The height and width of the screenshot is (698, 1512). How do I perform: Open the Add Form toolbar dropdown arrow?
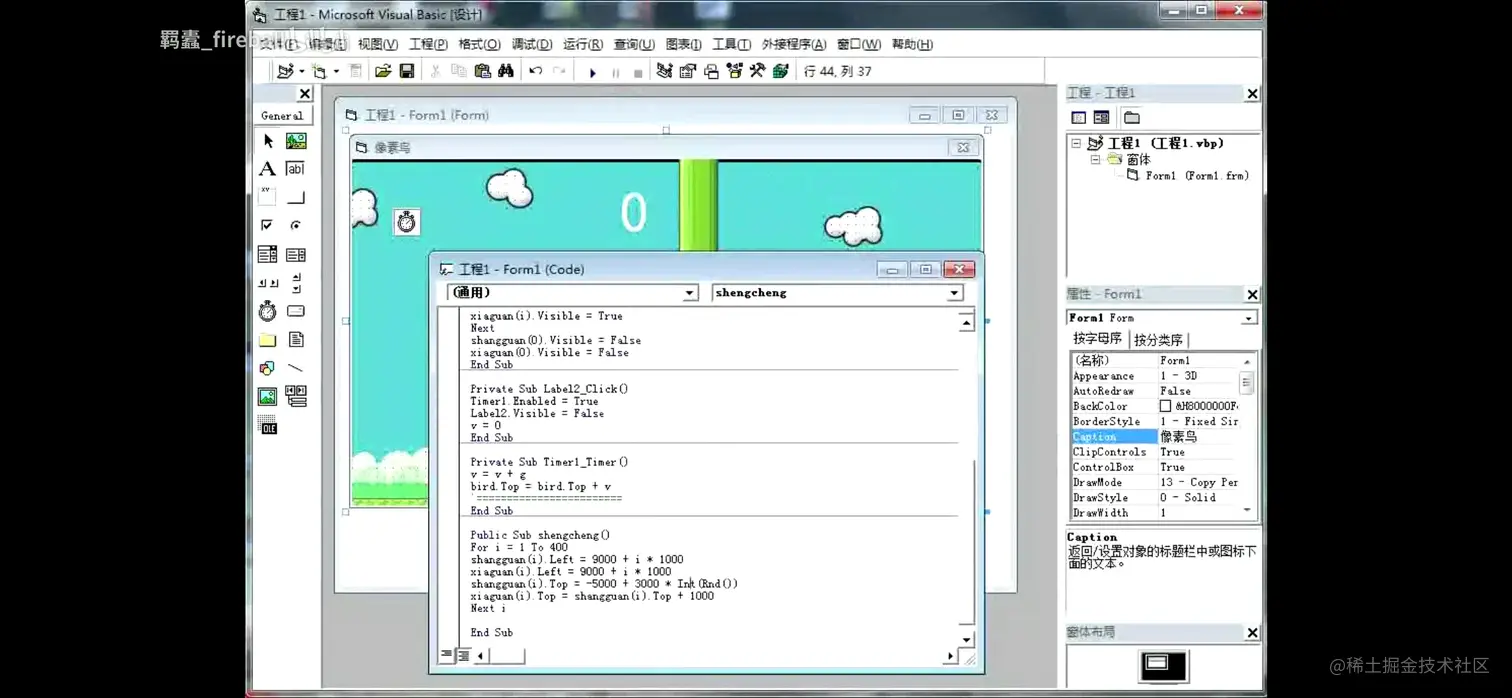point(336,71)
